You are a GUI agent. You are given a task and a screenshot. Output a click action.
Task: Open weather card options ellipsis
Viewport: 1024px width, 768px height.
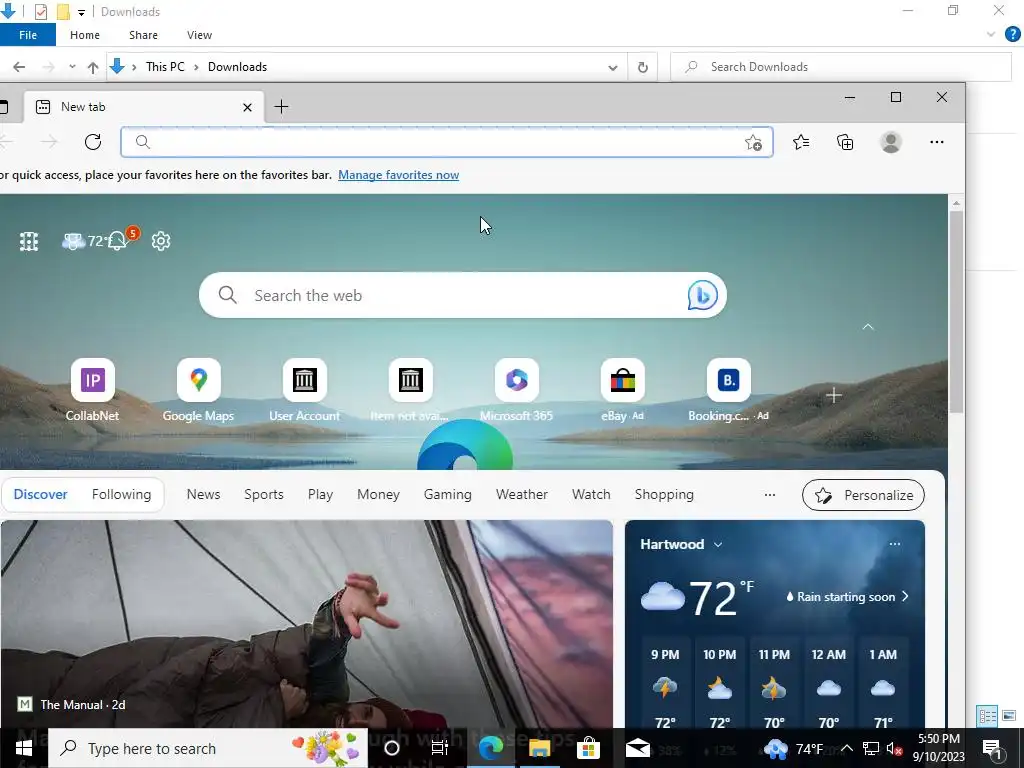(x=895, y=544)
